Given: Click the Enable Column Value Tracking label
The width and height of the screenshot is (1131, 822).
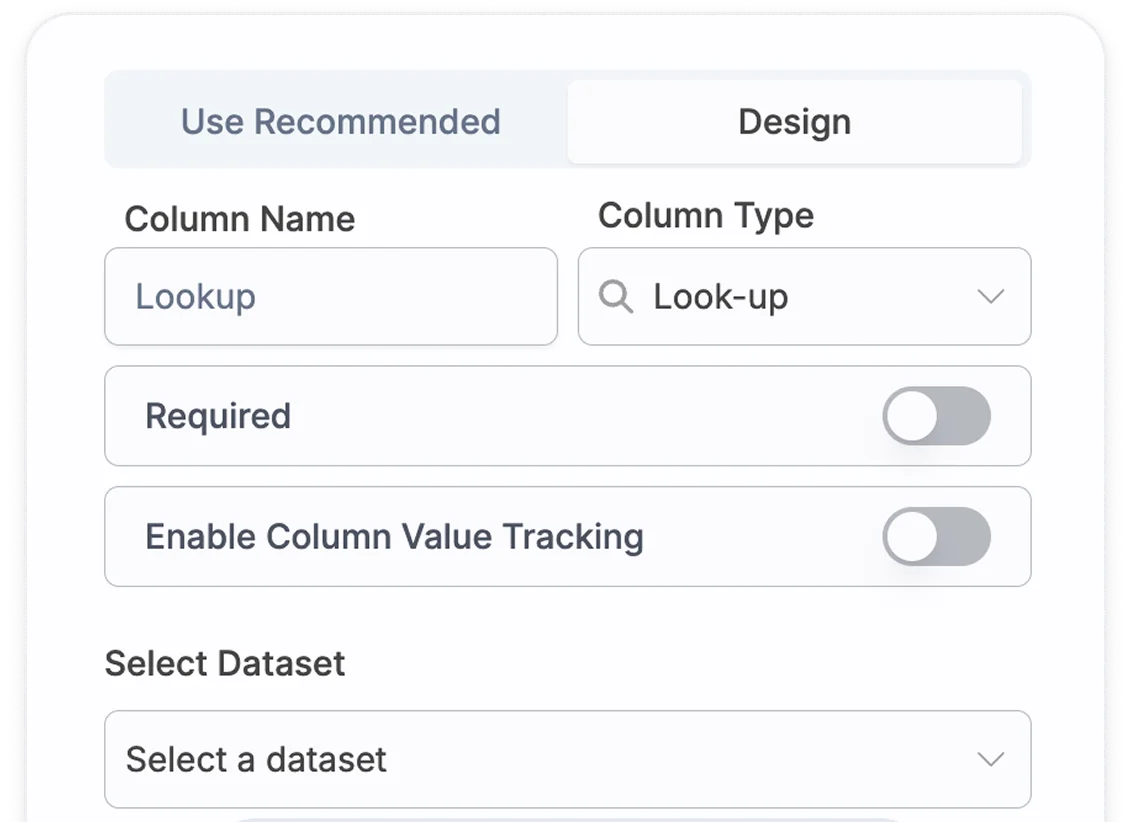Looking at the screenshot, I should (394, 536).
